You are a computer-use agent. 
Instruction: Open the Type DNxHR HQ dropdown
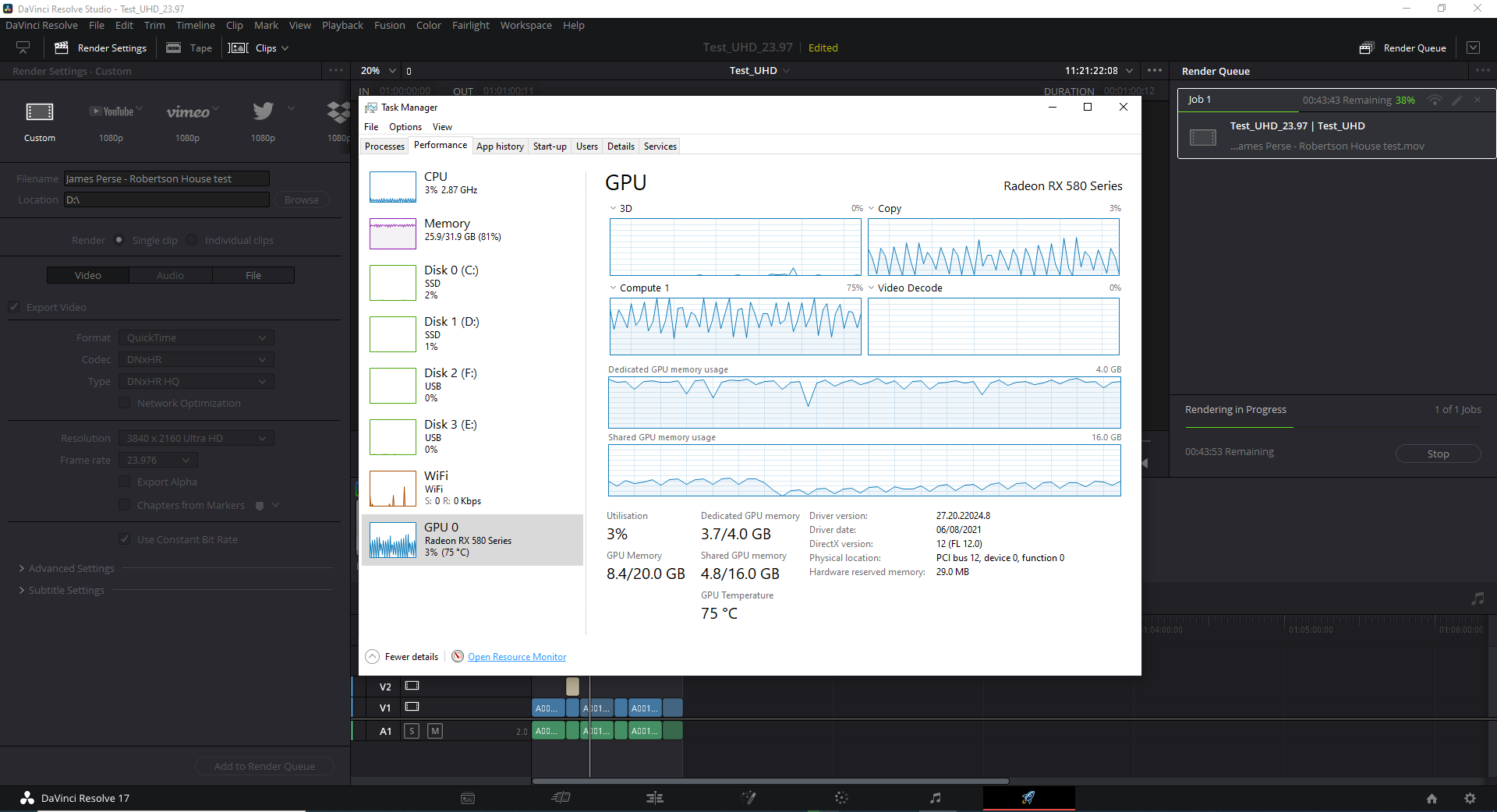click(x=196, y=381)
